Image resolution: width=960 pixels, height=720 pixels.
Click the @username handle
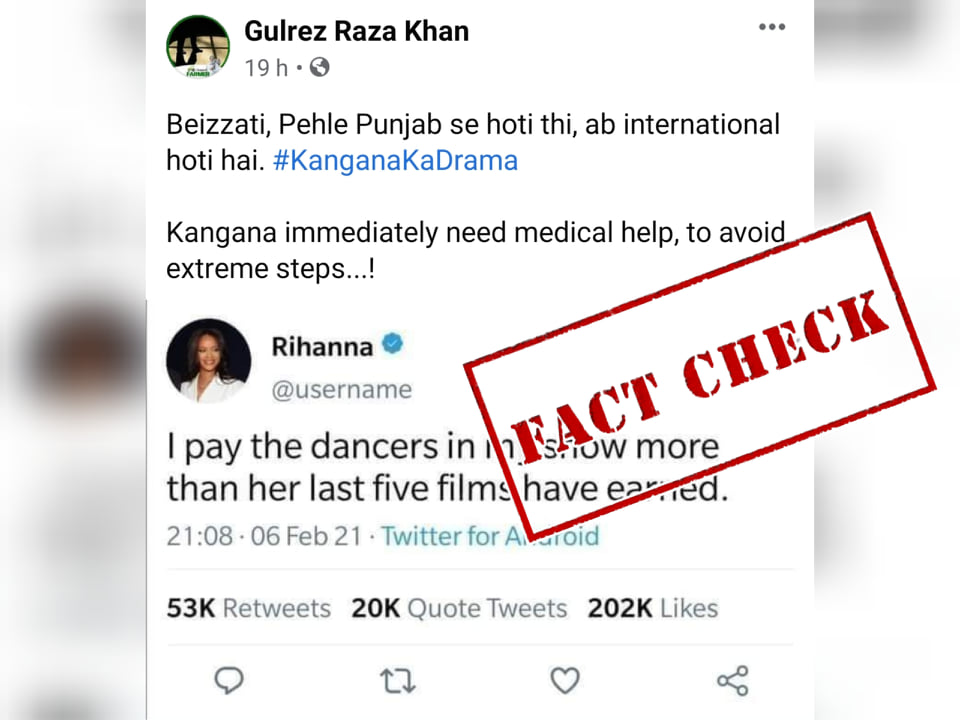tap(342, 389)
